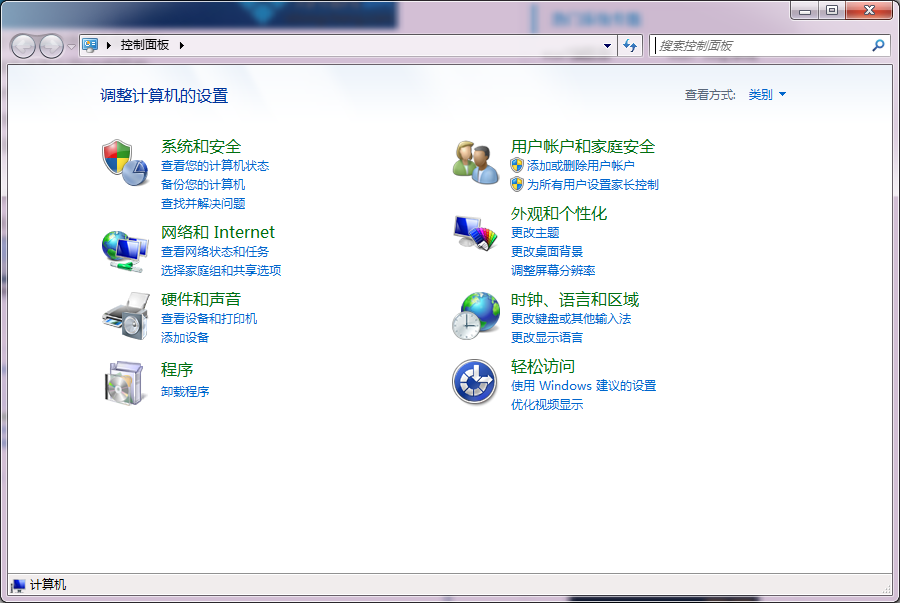Open the address bar history dropdown arrow
This screenshot has width=900, height=603.
pyautogui.click(x=607, y=45)
